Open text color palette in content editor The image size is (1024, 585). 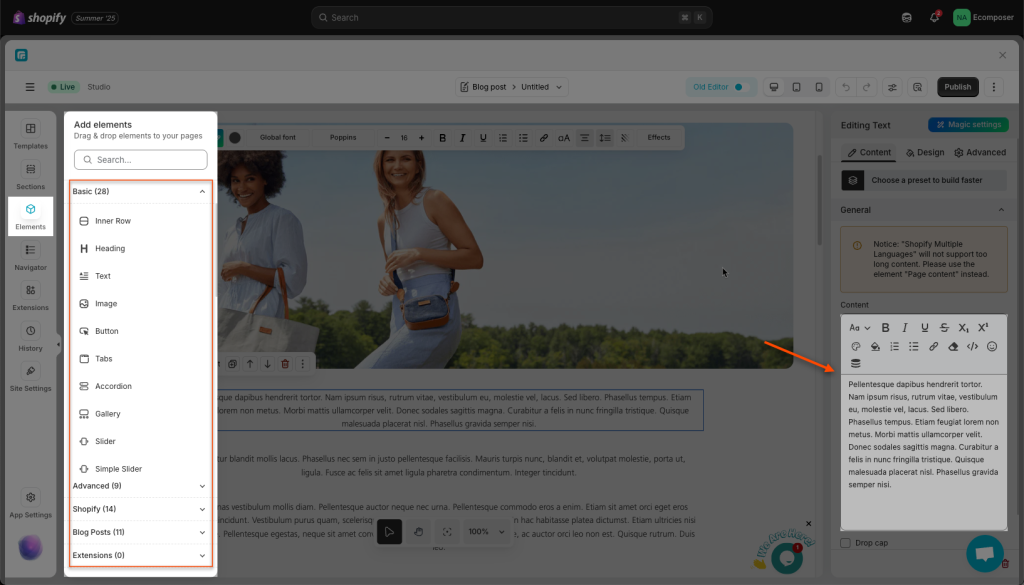(x=856, y=347)
